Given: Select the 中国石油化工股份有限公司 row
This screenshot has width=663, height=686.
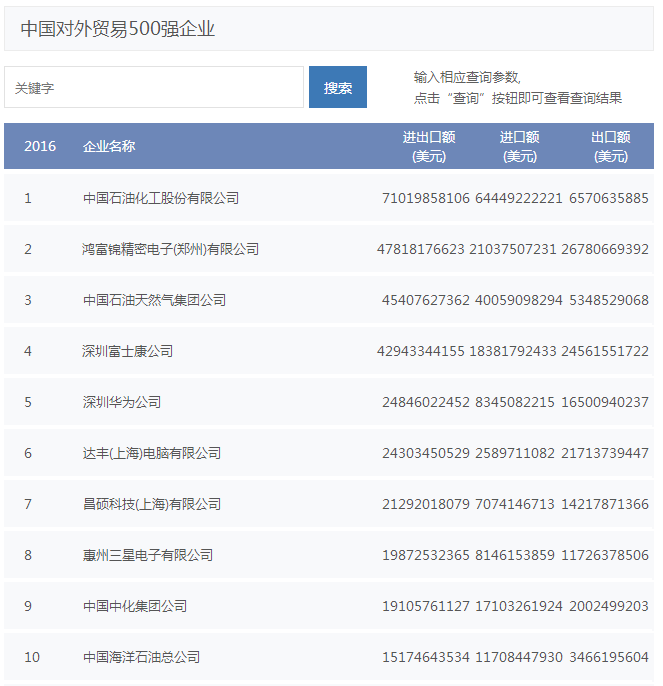Looking at the screenshot, I should click(161, 198).
